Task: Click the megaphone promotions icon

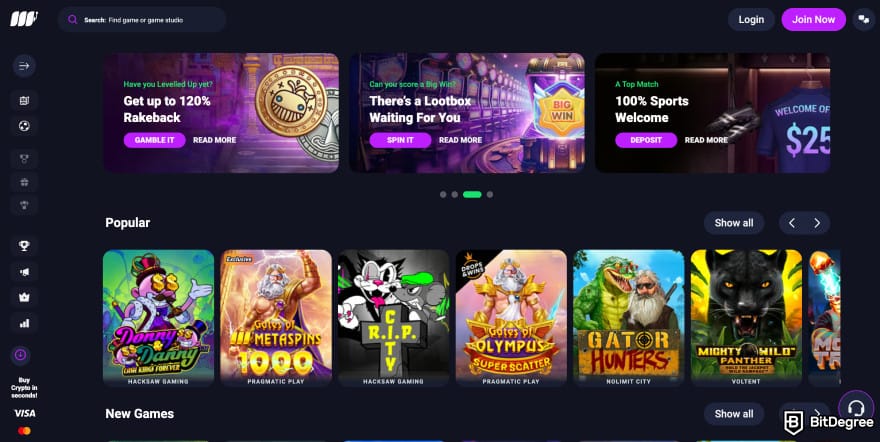Action: (x=24, y=272)
